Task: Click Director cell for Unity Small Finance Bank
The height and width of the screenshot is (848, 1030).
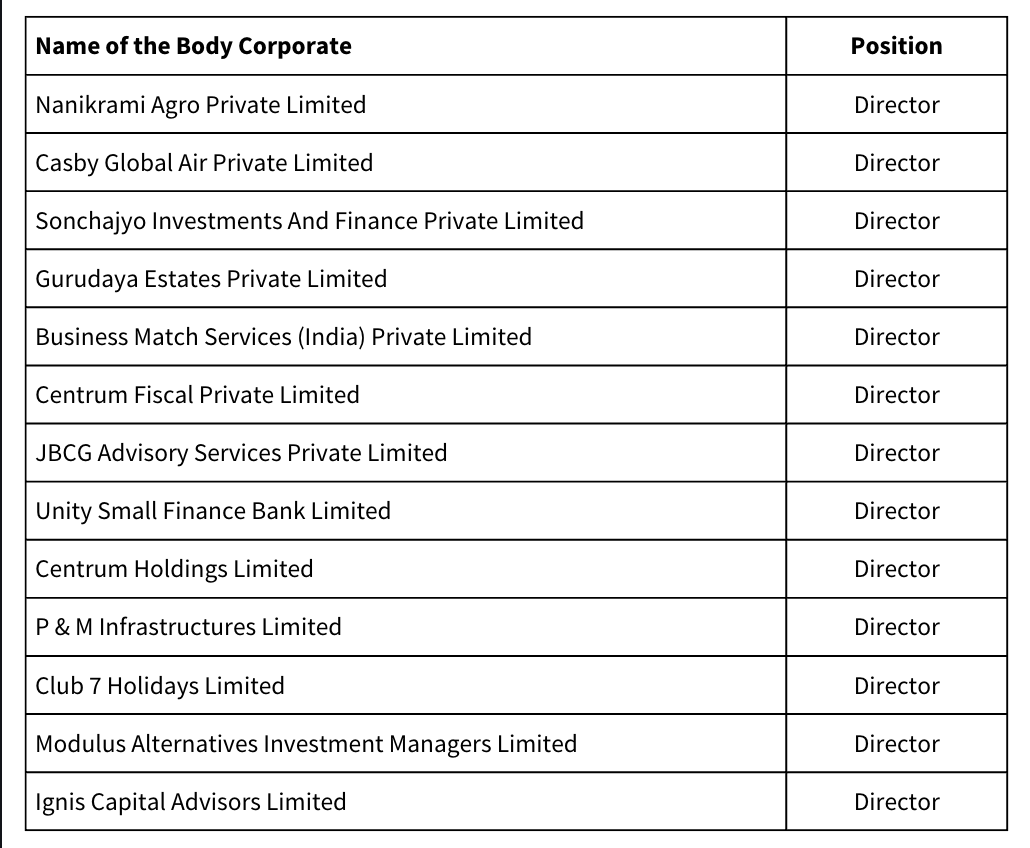Action: [x=896, y=511]
